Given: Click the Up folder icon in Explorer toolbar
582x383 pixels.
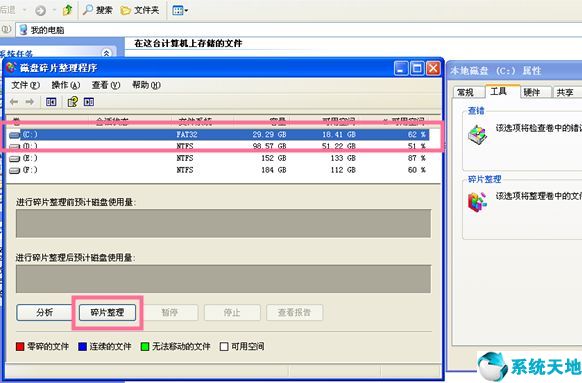Looking at the screenshot, I should pyautogui.click(x=68, y=10).
